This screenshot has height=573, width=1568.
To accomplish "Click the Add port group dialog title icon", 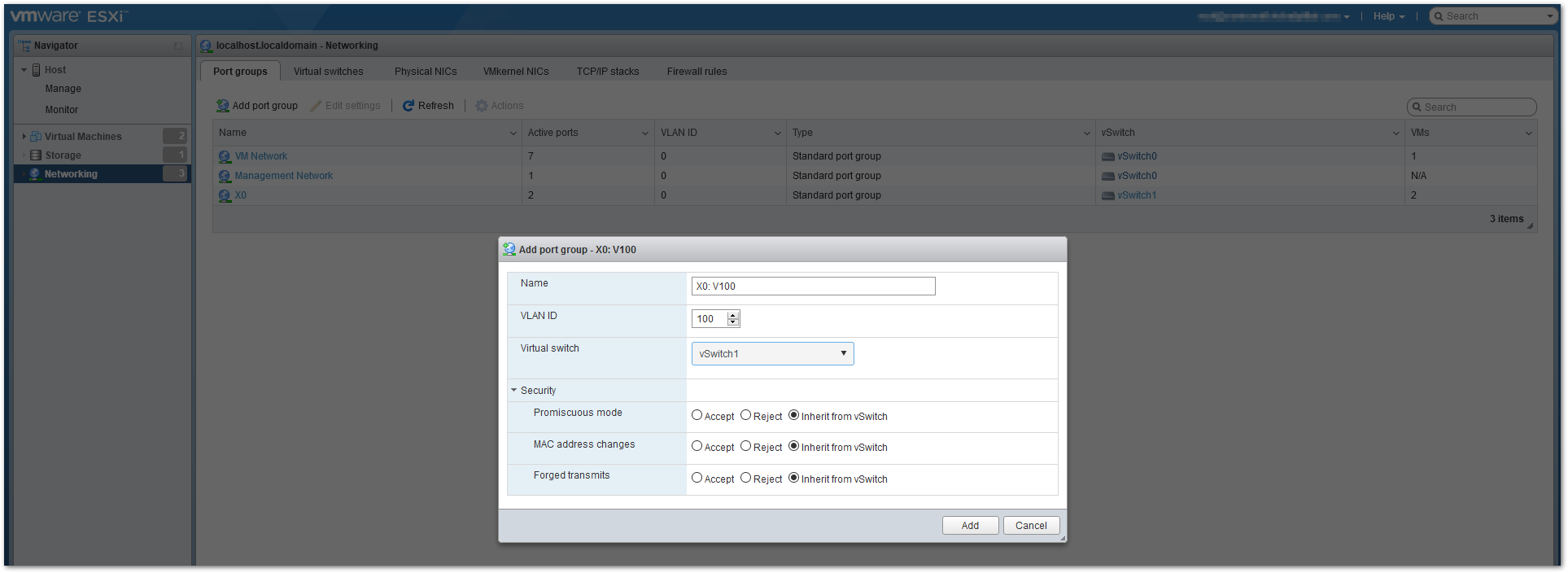I will pyautogui.click(x=509, y=249).
